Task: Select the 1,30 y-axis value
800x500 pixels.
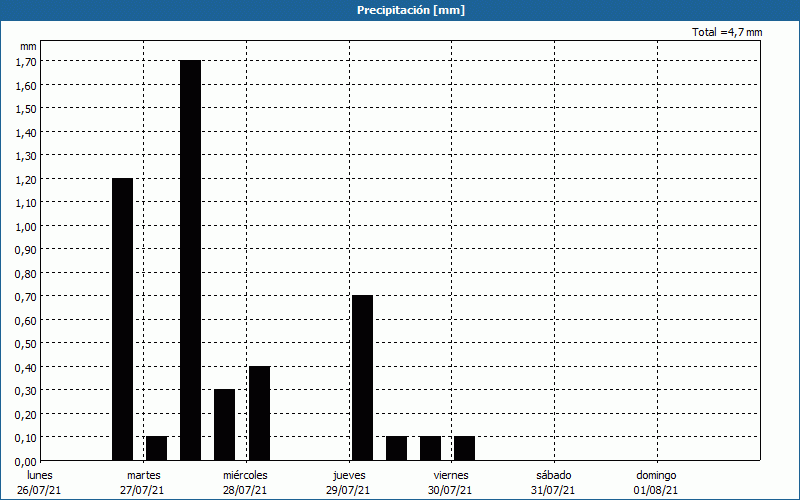Action: click(26, 156)
